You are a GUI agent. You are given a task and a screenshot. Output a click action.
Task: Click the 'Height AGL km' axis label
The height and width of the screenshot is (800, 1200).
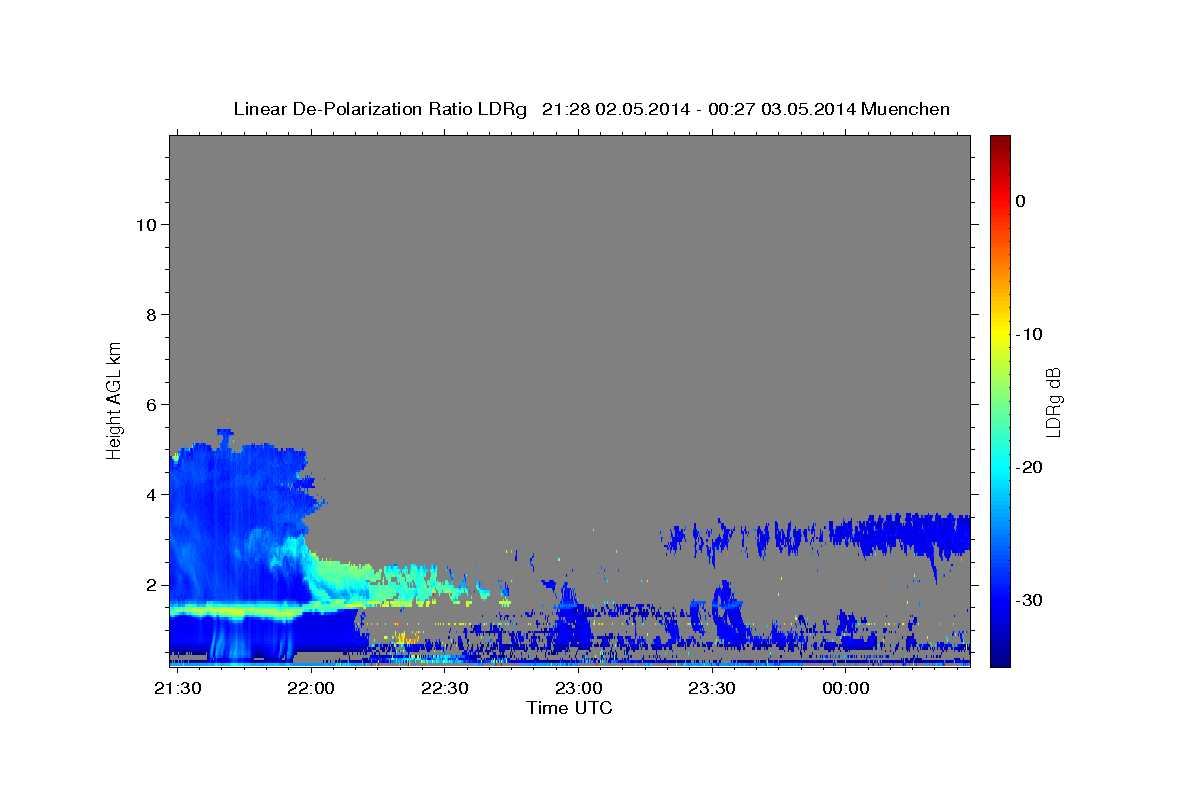pyautogui.click(x=115, y=399)
